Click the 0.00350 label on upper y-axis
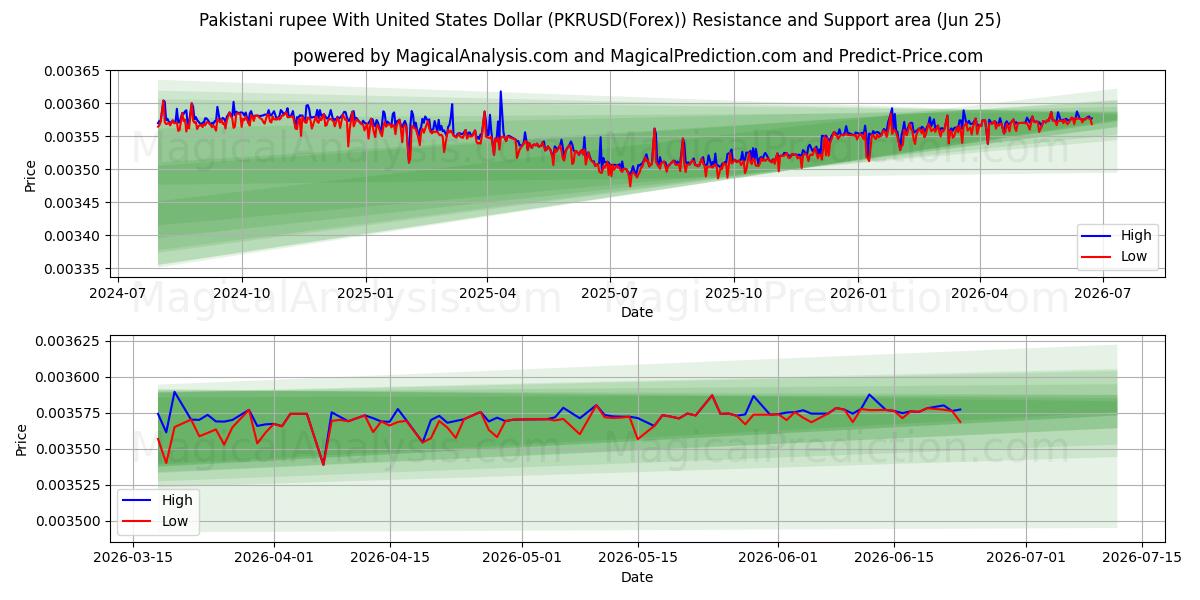Screen dimensions: 1200x600 click(72, 170)
